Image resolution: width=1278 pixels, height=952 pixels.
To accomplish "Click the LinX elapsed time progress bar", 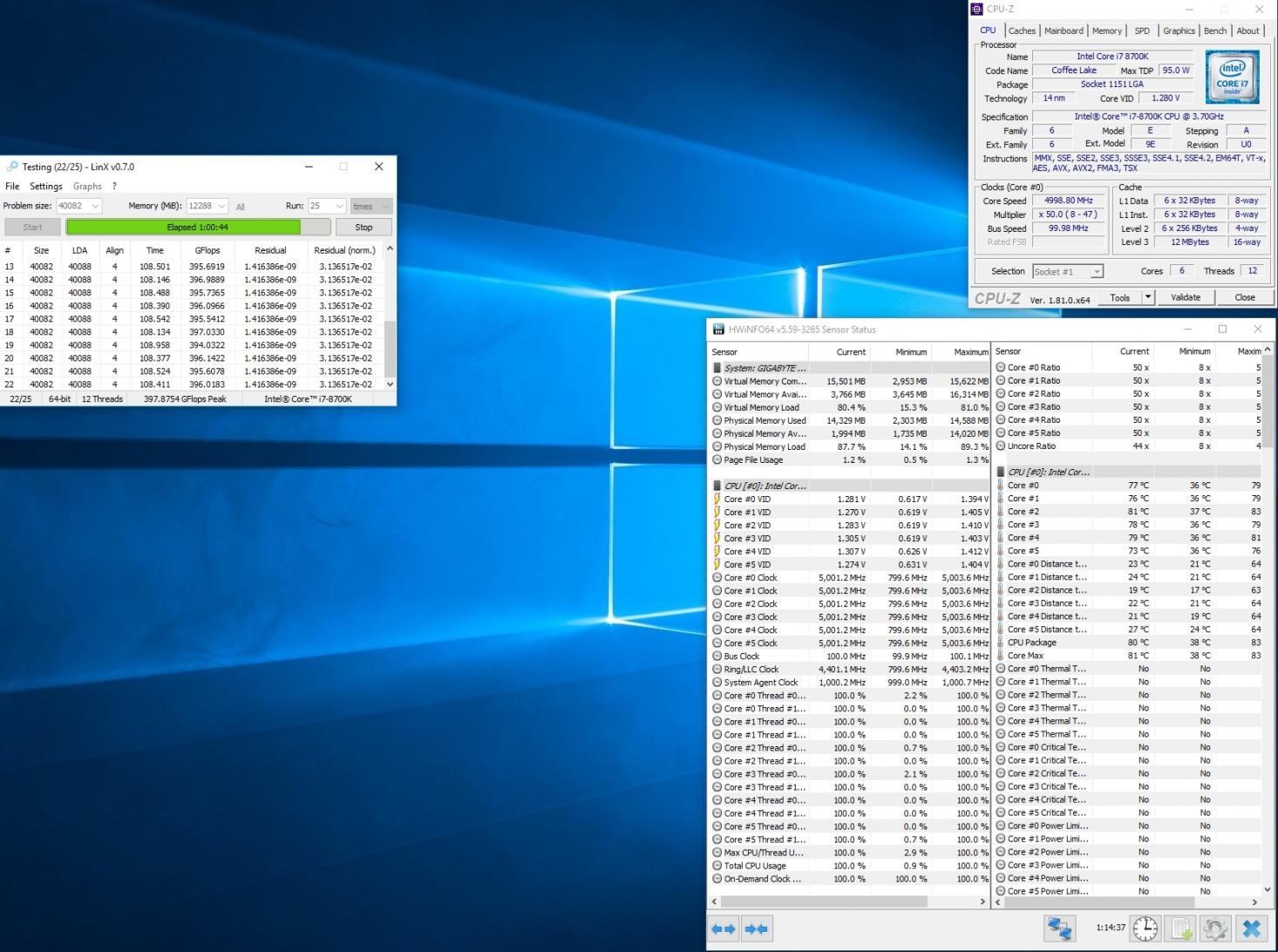I will pyautogui.click(x=198, y=228).
